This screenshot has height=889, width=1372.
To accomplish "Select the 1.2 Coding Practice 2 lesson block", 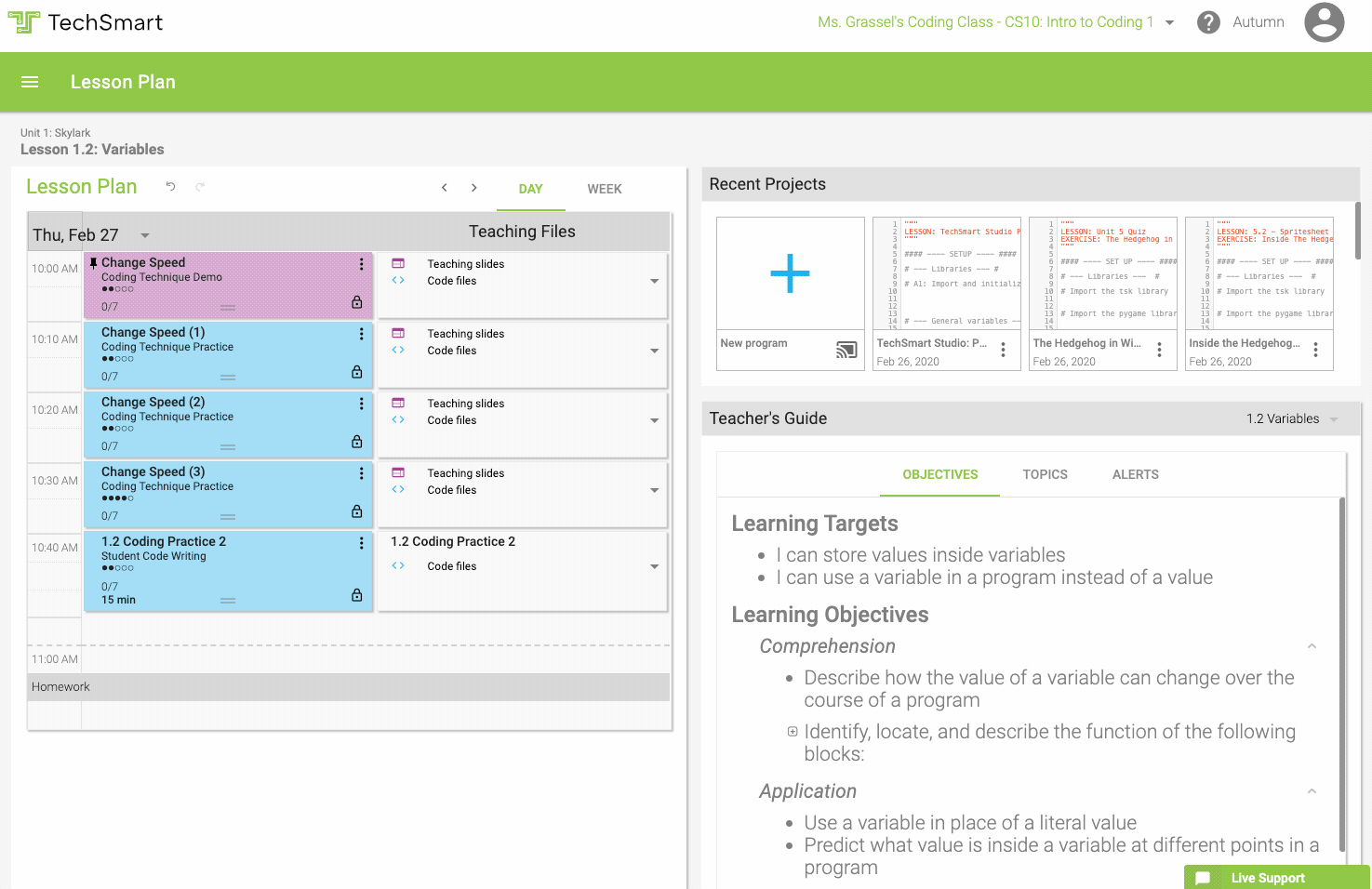I will 228,571.
